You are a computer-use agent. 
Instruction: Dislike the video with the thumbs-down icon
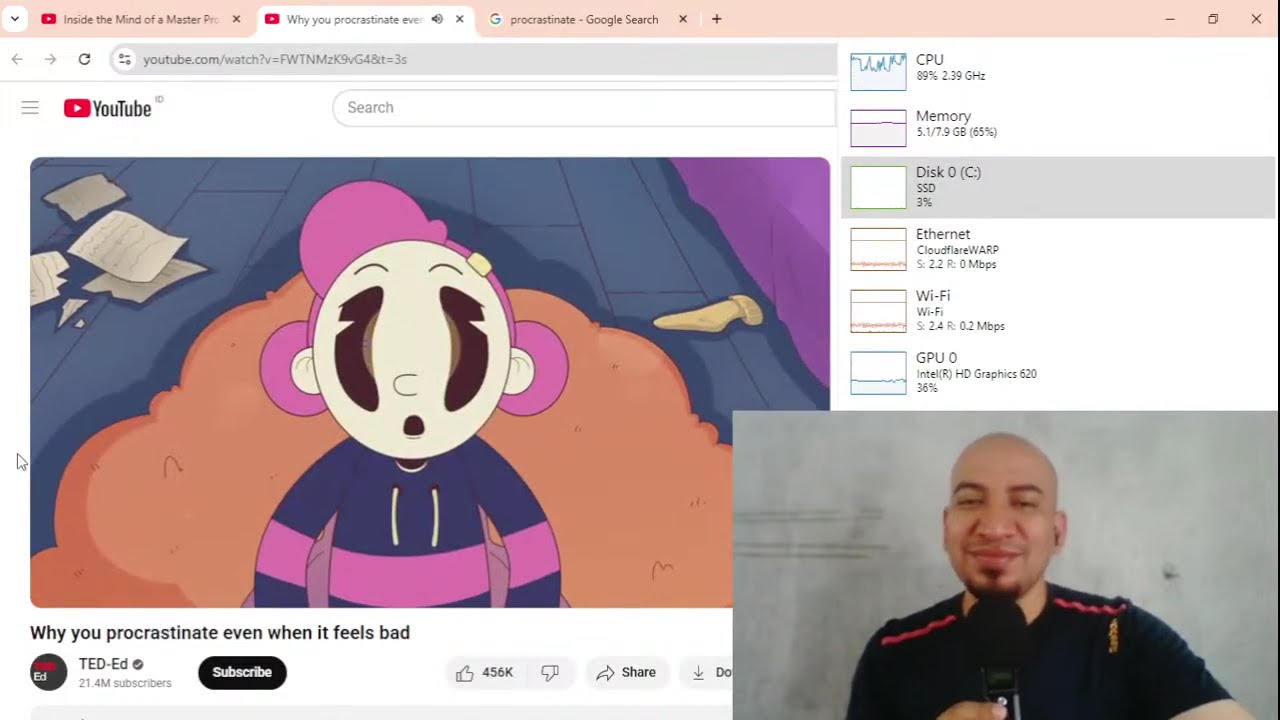click(550, 672)
